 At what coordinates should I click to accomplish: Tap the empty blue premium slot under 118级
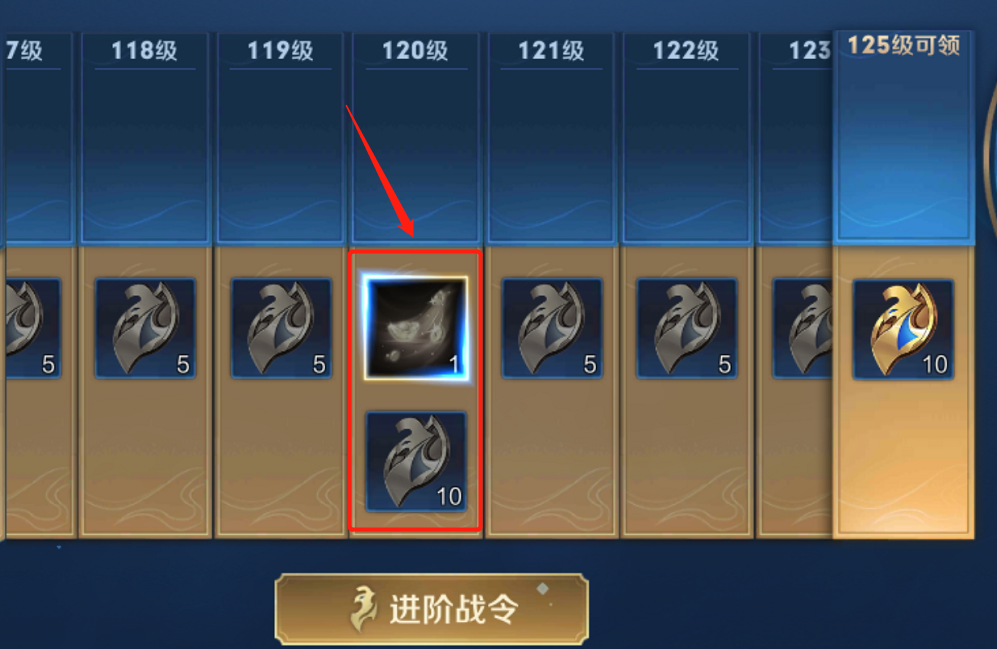145,156
